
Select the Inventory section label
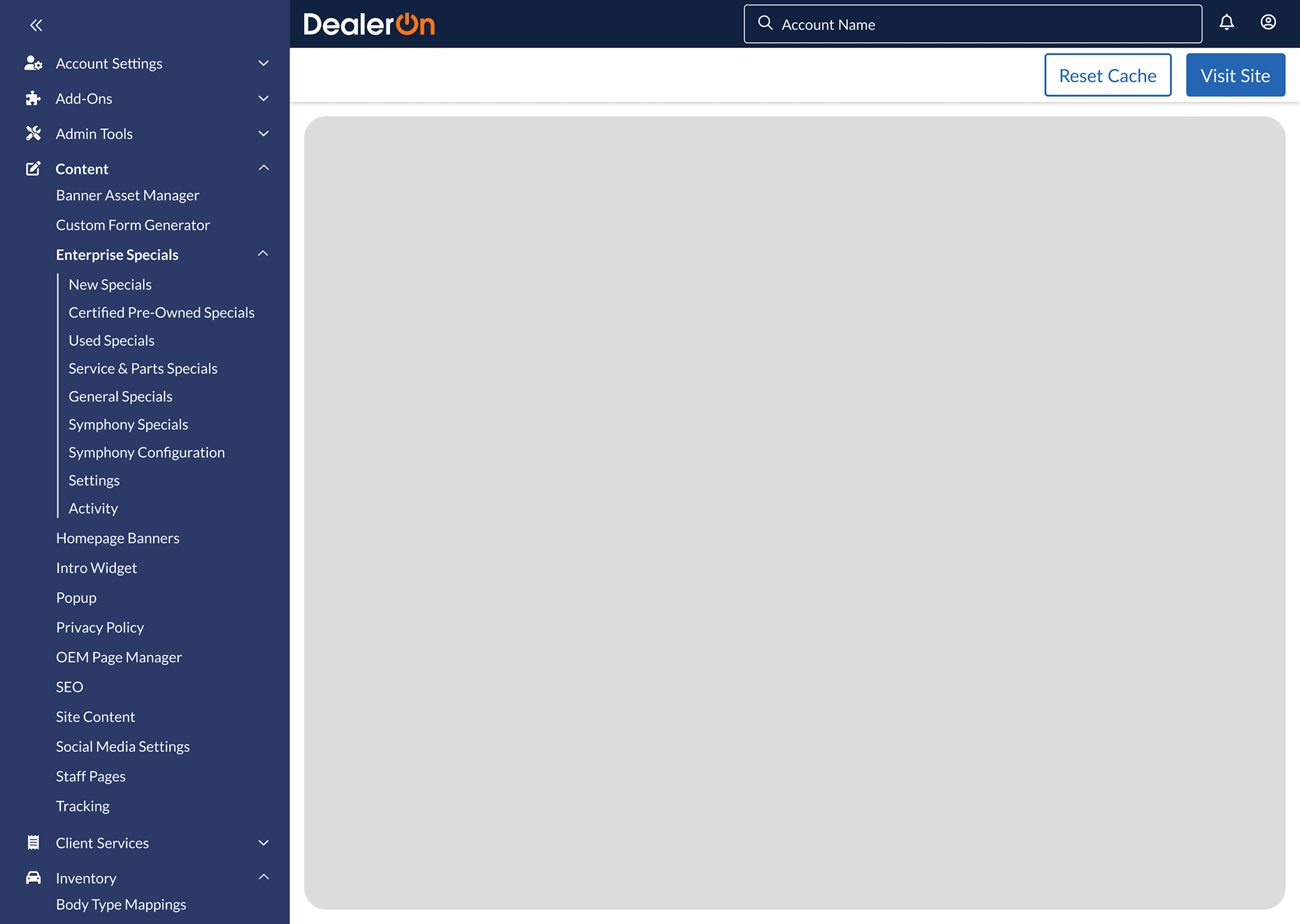[86, 879]
